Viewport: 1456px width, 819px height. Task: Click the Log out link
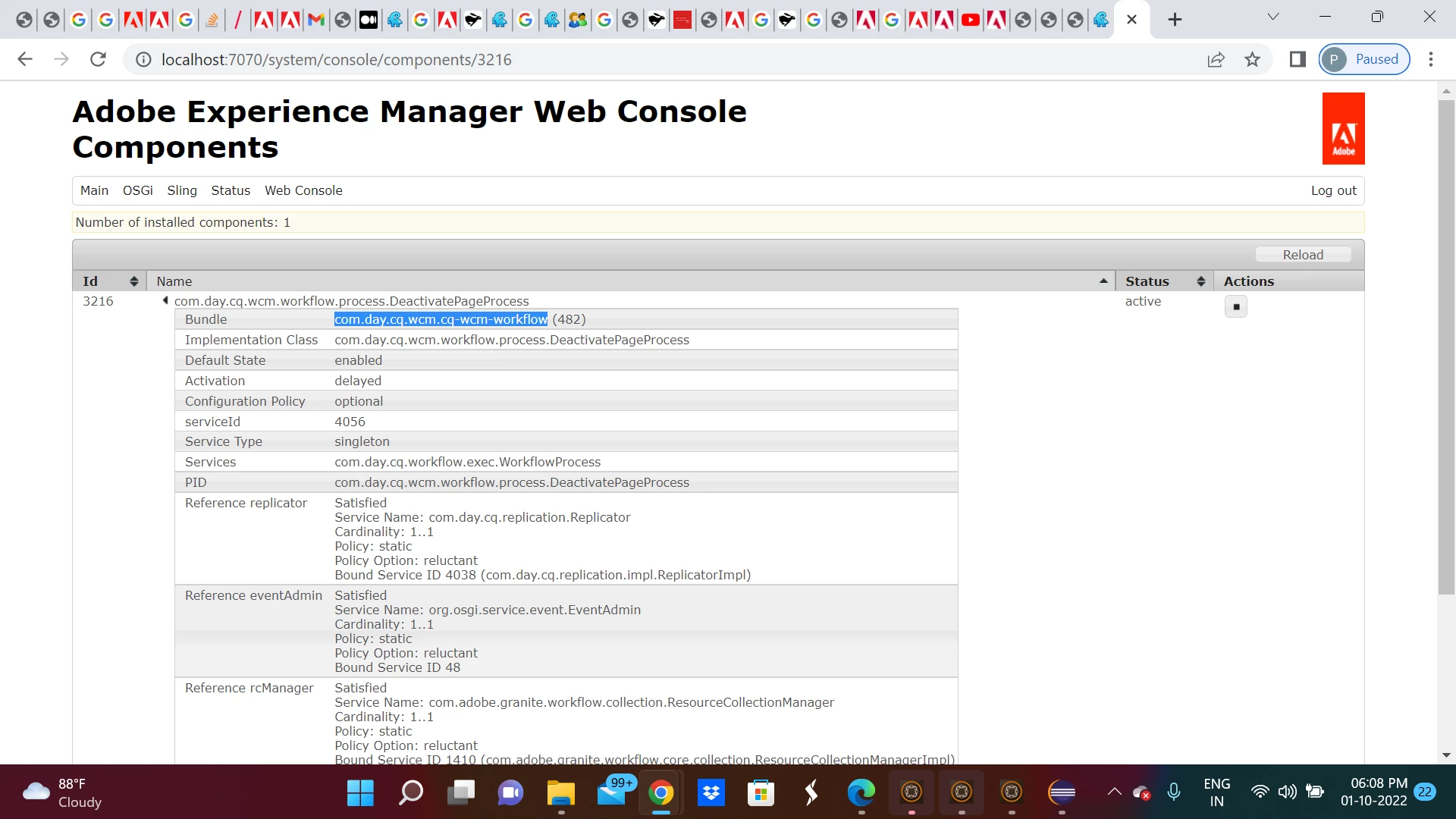(1333, 190)
